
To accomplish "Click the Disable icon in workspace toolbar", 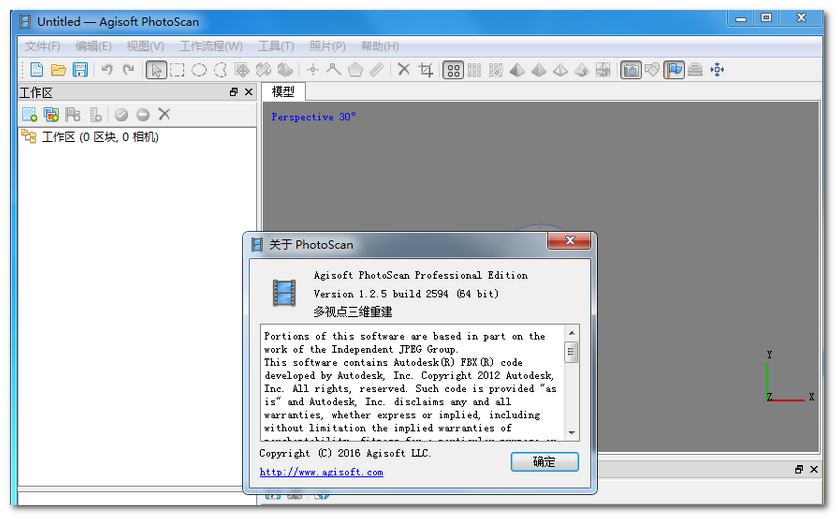I will tap(143, 114).
